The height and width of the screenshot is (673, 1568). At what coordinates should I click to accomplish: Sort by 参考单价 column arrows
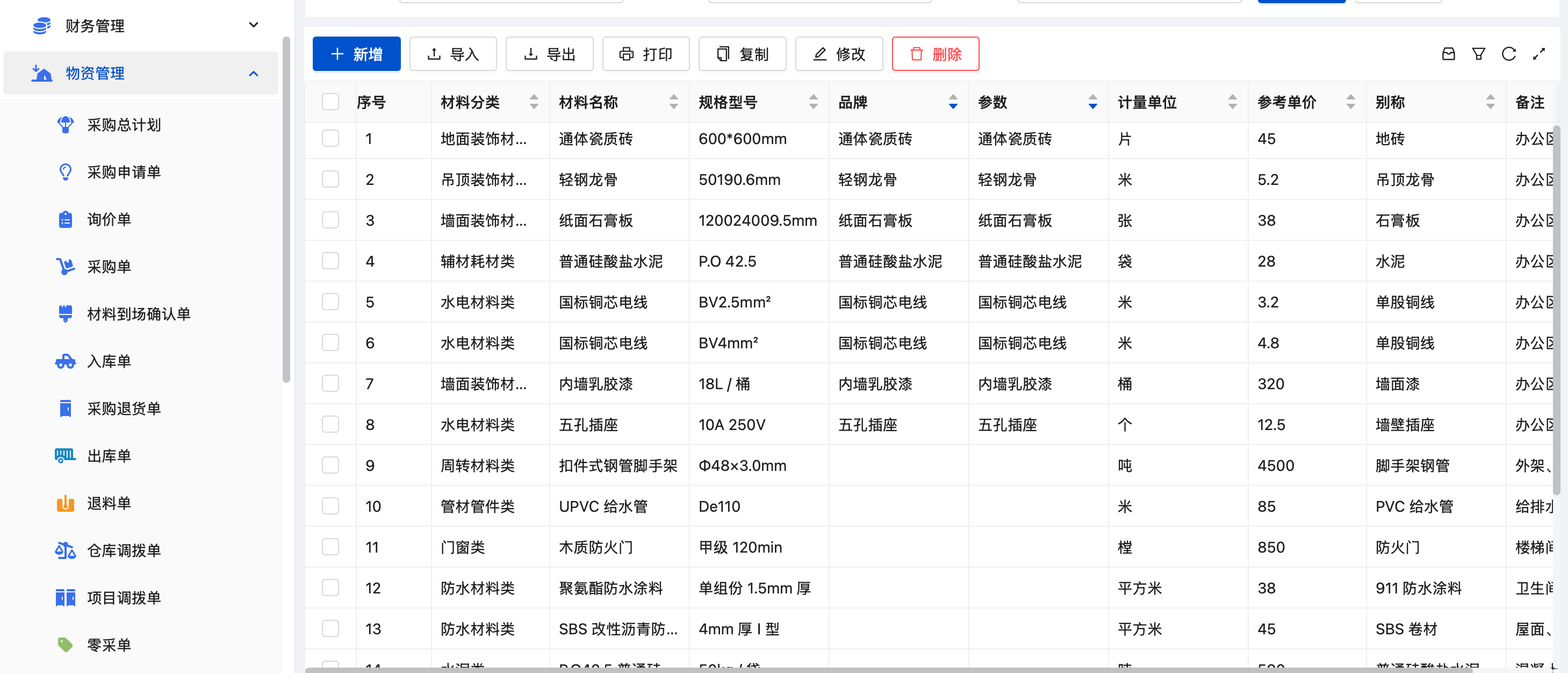tap(1351, 102)
